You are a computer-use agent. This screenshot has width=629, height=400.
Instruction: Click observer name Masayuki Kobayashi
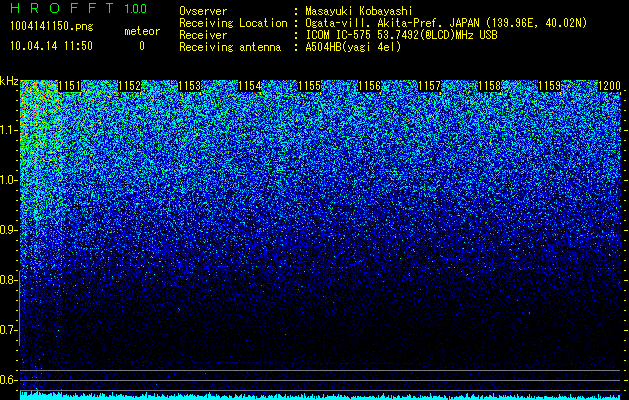pos(359,11)
